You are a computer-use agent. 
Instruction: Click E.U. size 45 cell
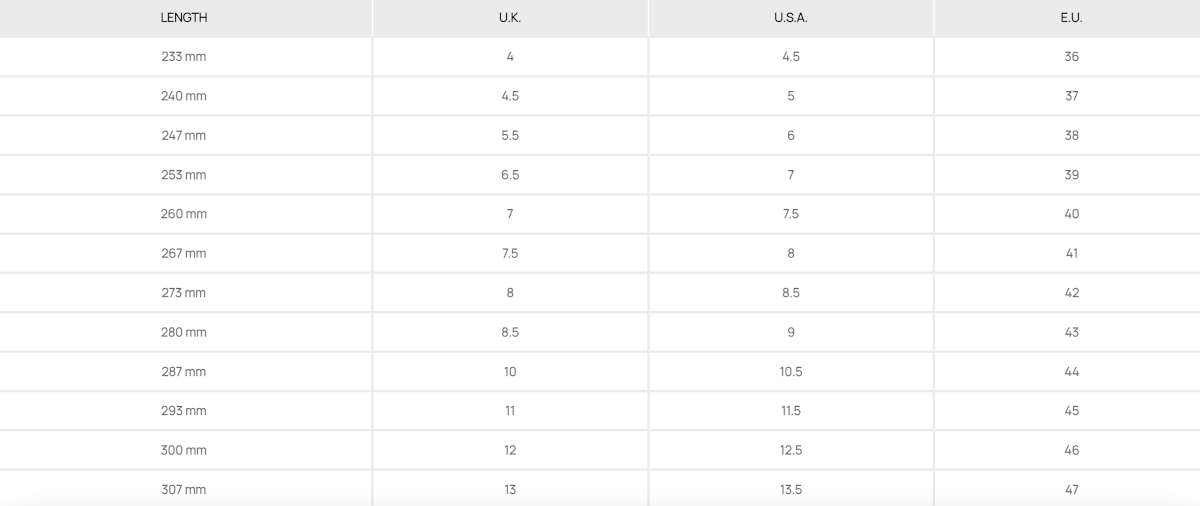click(x=1072, y=411)
